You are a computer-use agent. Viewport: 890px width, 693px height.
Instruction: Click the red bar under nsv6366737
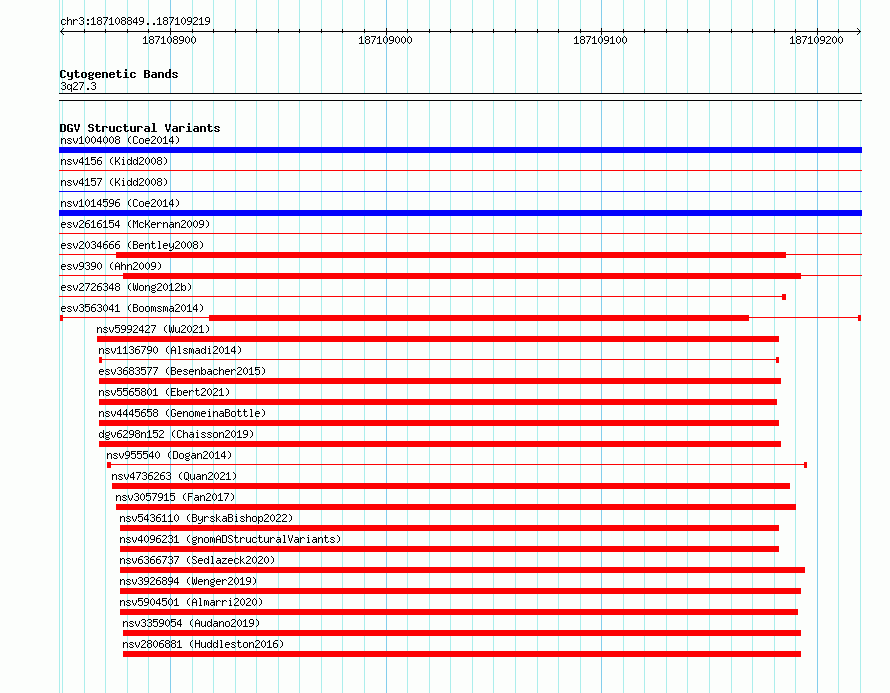click(463, 570)
